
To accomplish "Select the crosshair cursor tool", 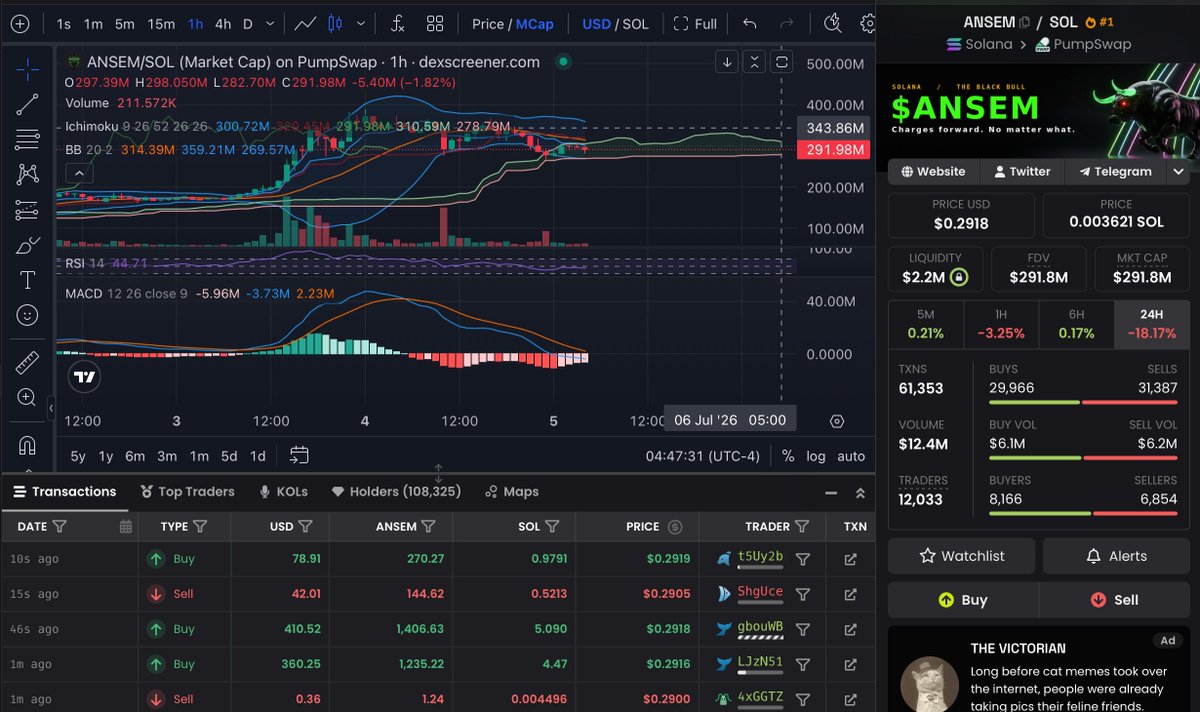I will tap(27, 68).
